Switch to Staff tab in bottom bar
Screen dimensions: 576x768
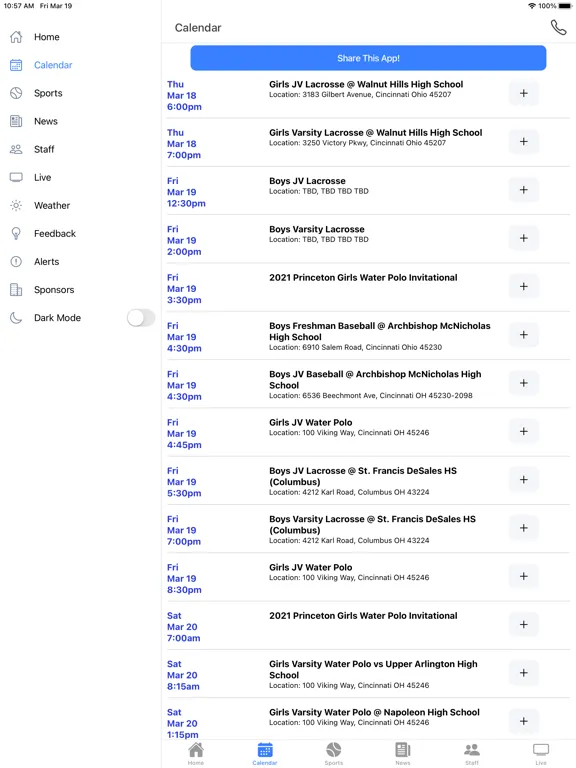coord(472,753)
